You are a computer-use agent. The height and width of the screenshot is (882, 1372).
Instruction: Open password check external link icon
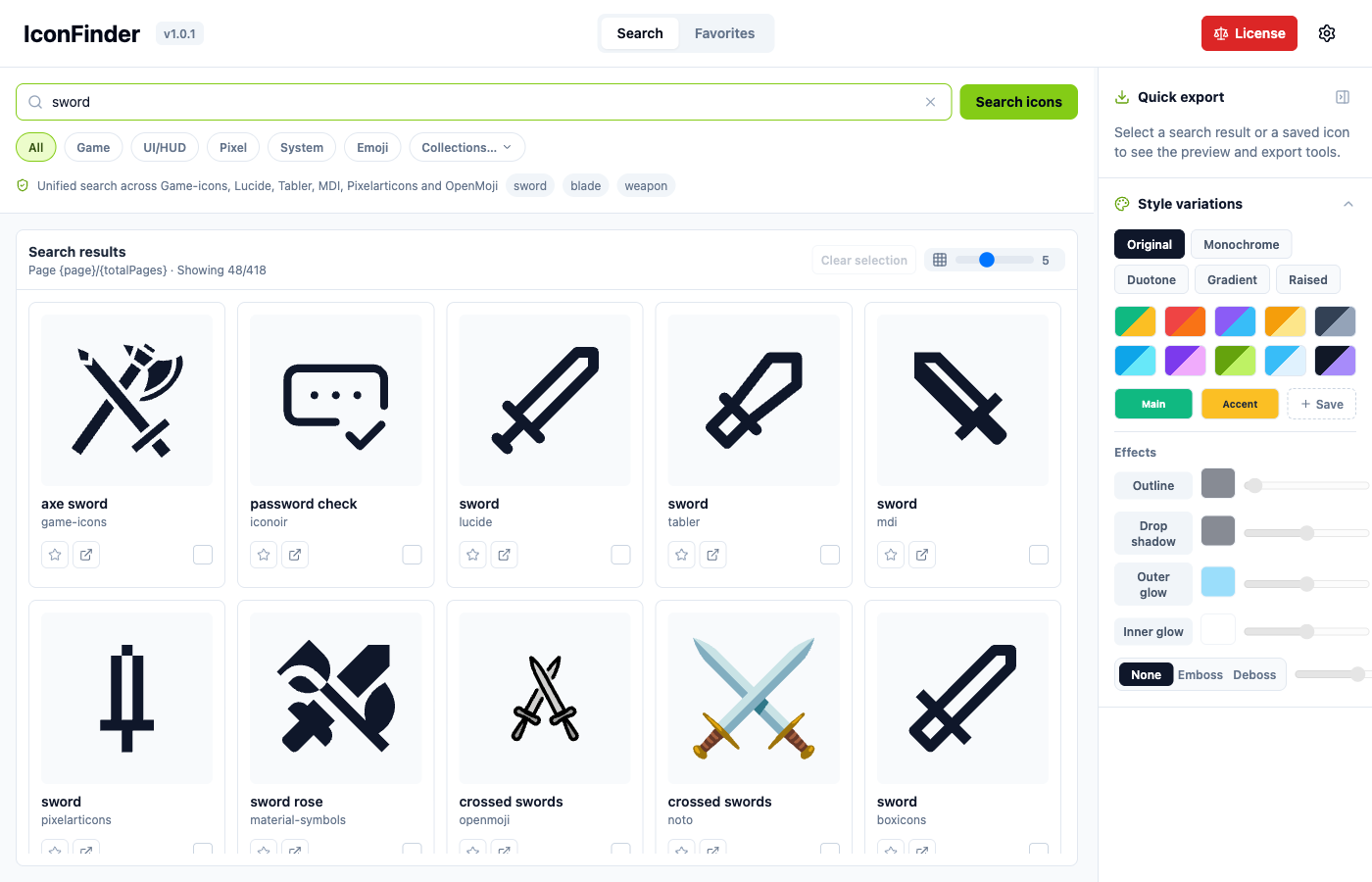point(295,555)
